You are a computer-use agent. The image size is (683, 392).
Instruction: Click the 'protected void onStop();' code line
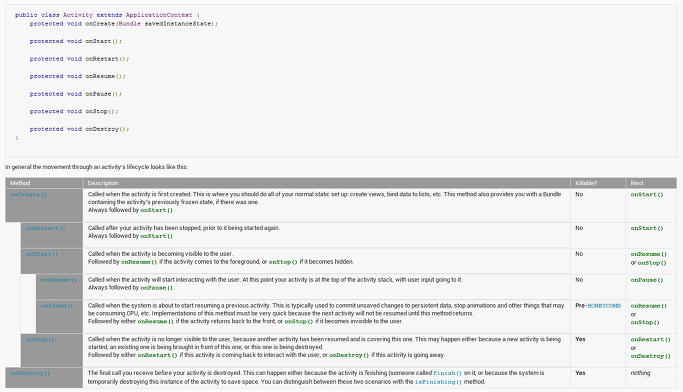click(x=74, y=111)
